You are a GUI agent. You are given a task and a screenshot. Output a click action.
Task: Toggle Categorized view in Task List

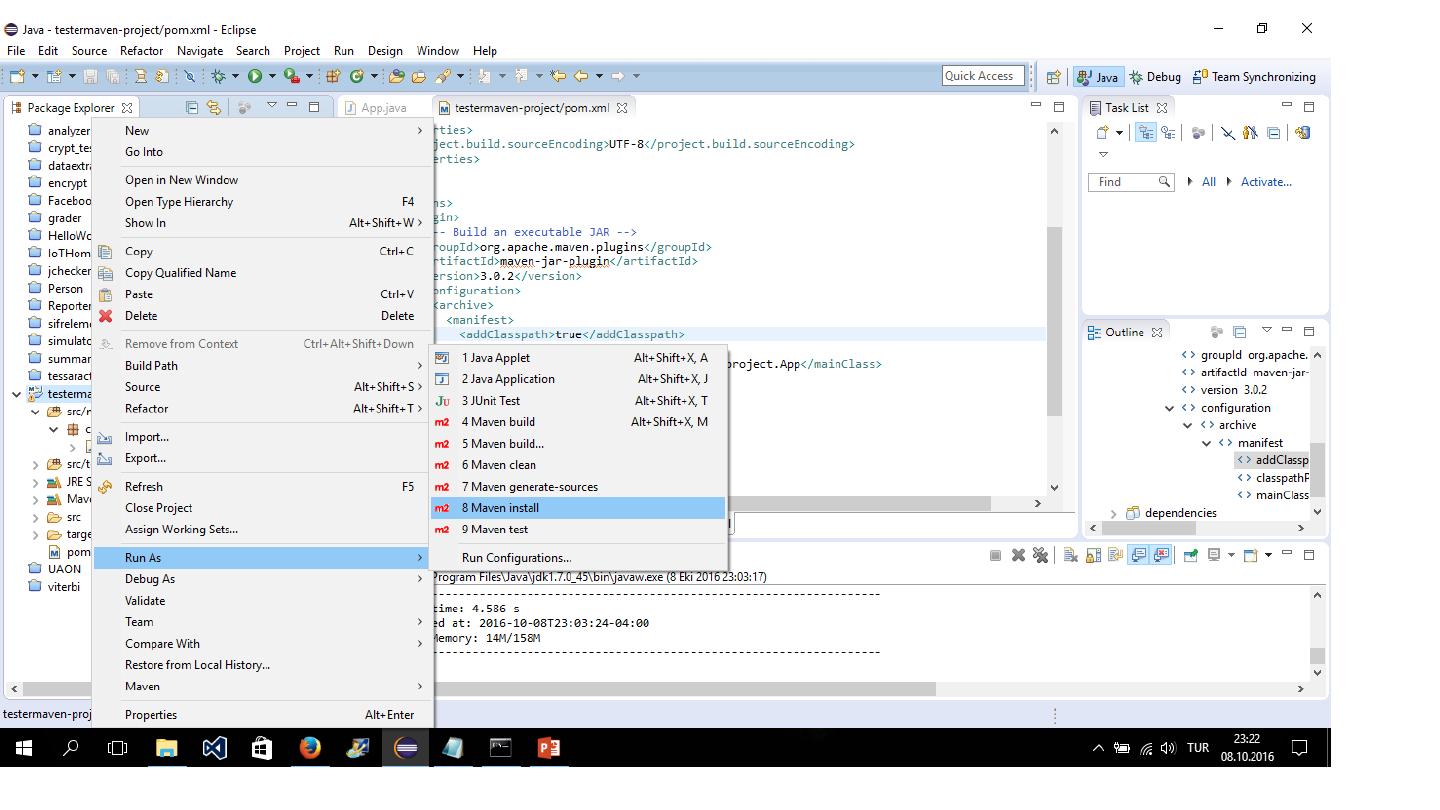click(1146, 133)
